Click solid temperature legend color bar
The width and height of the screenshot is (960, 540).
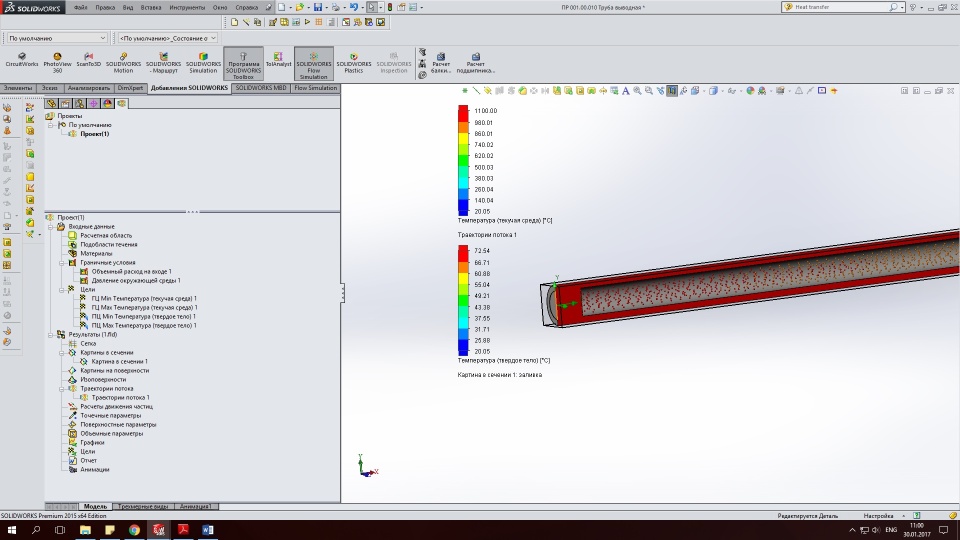pyautogui.click(x=463, y=301)
